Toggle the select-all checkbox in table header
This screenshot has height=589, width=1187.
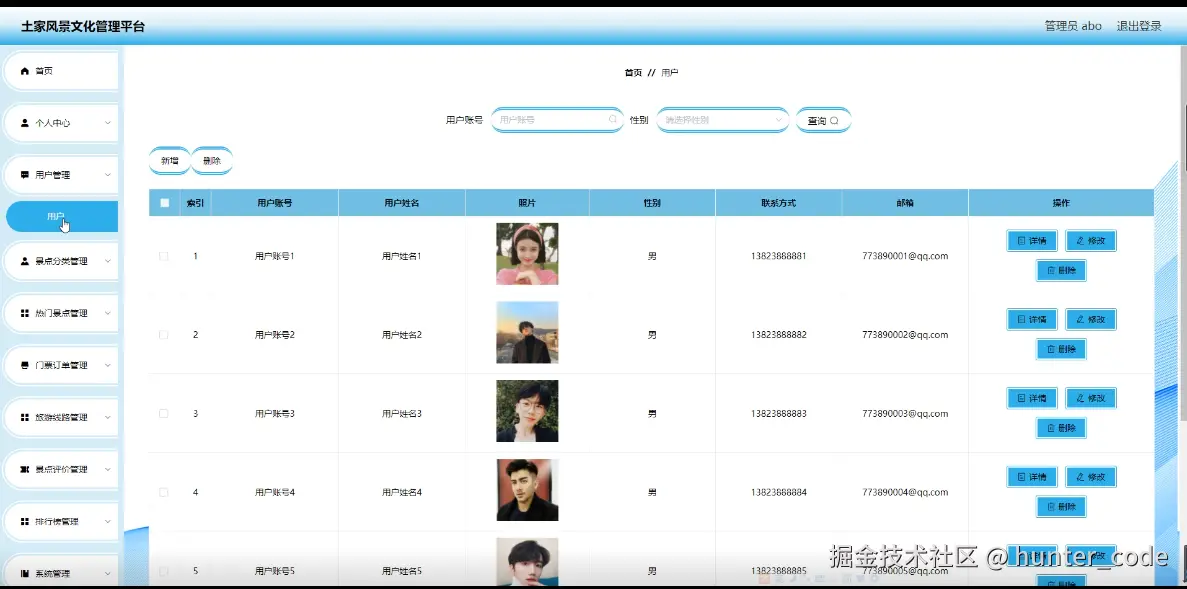(x=164, y=203)
